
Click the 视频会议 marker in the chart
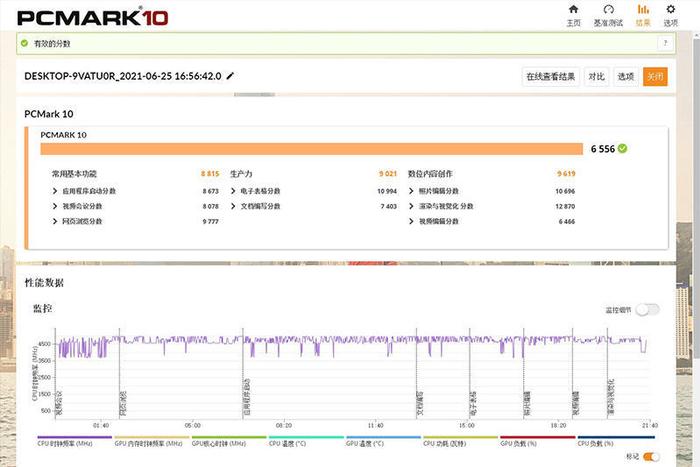(58, 404)
